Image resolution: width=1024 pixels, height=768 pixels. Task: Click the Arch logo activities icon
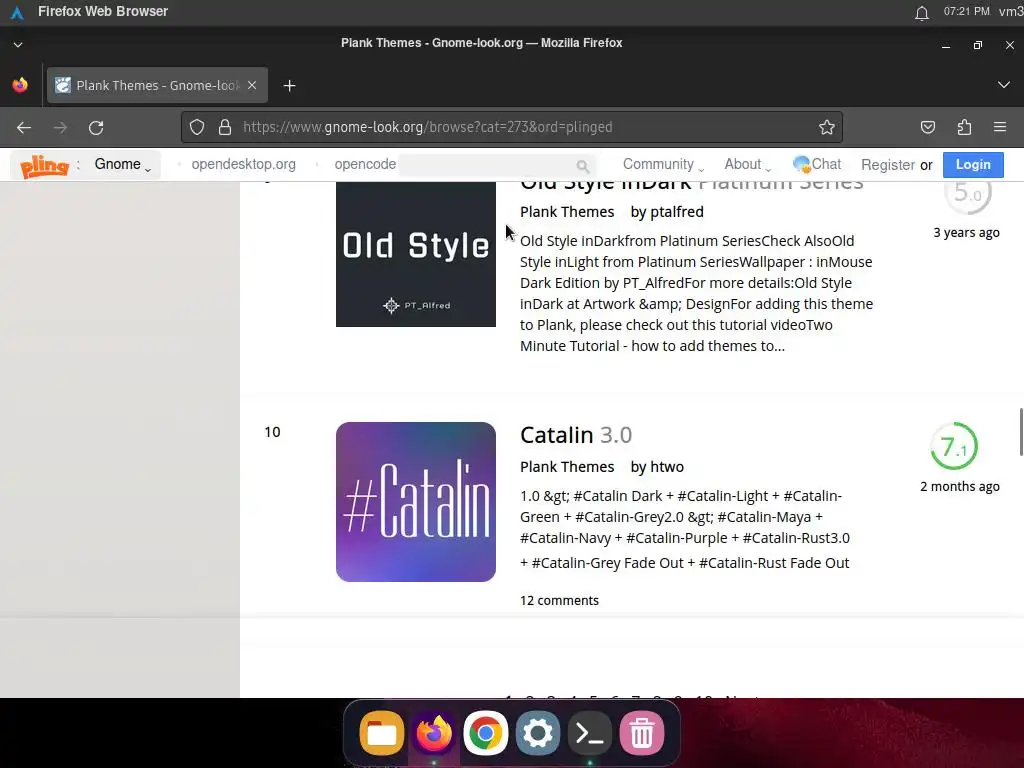click(17, 12)
